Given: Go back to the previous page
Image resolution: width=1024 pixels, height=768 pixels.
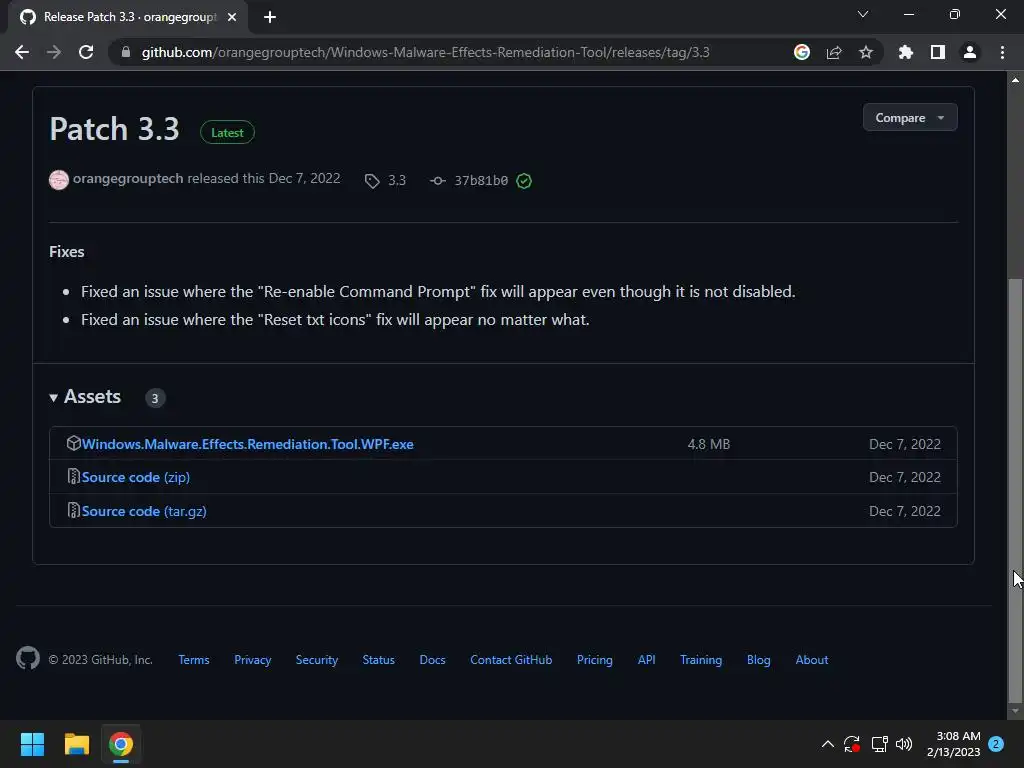Looking at the screenshot, I should [x=22, y=52].
